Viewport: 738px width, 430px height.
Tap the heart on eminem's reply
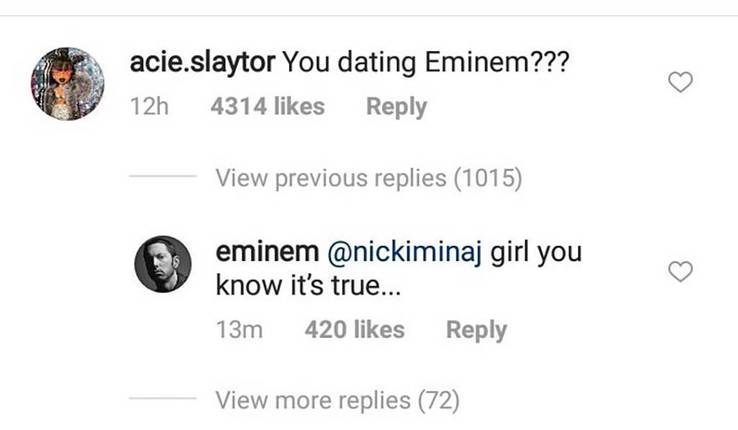pyautogui.click(x=680, y=271)
